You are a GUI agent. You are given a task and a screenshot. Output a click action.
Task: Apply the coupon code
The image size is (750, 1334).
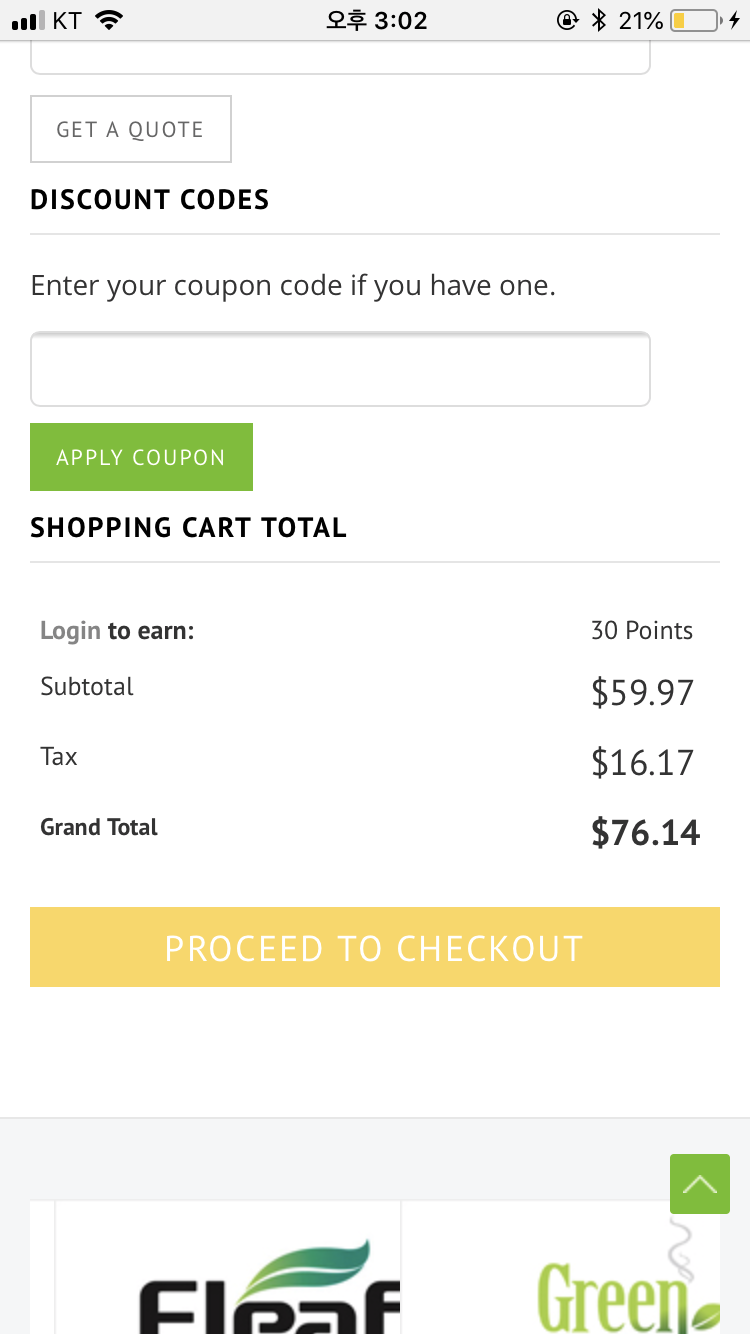[141, 457]
